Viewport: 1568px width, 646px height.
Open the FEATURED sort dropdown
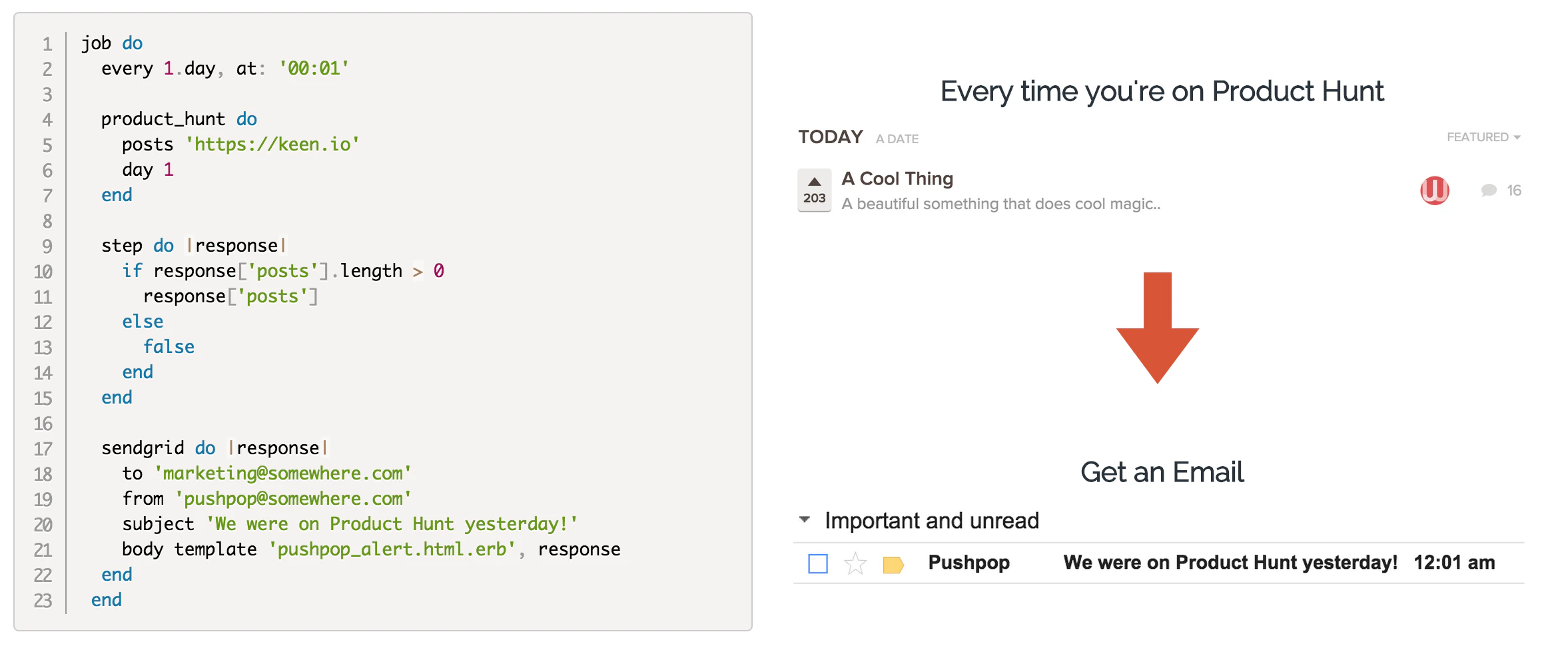coord(1483,137)
